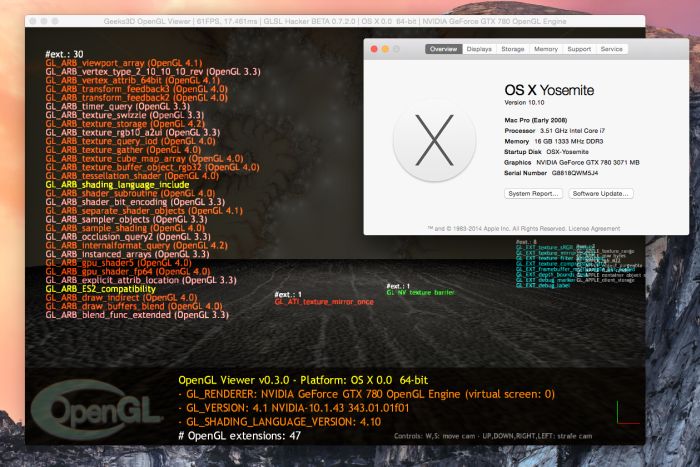This screenshot has width=700, height=467.
Task: Click GL_ARB_vertex_attrib_64bit line
Action: 133,80
